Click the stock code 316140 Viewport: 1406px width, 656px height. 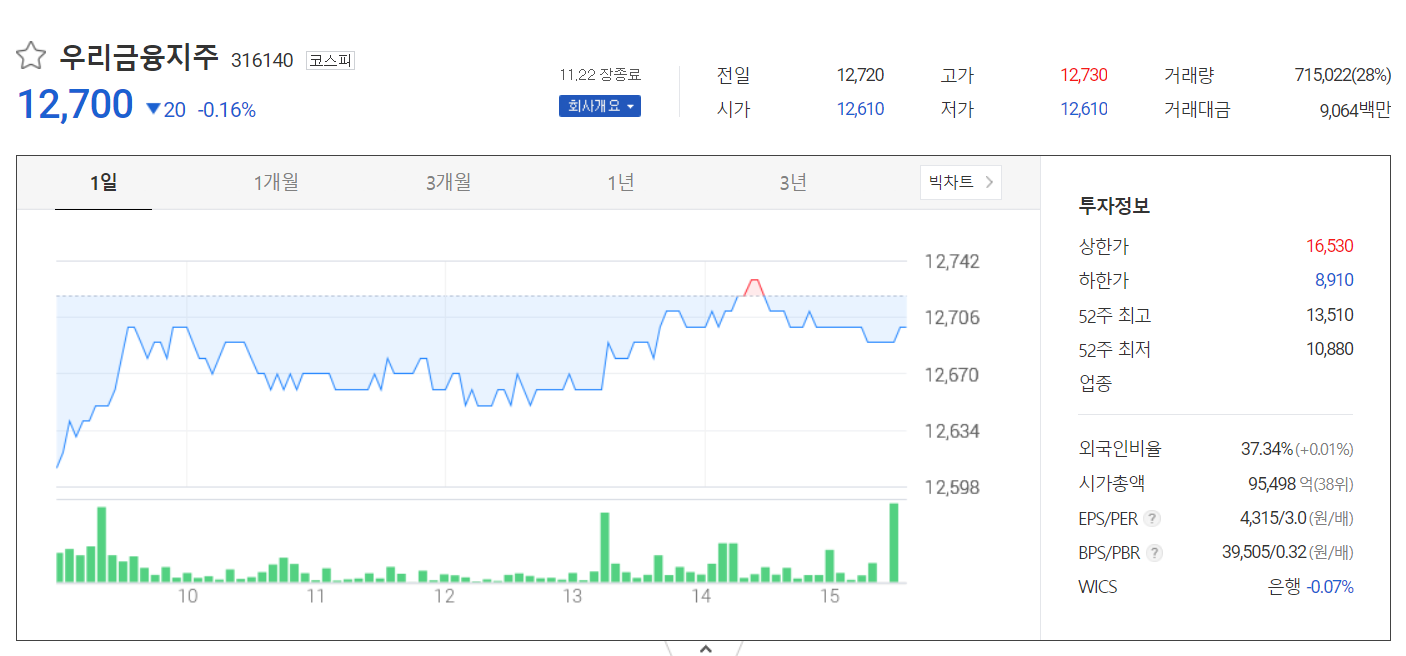point(262,60)
